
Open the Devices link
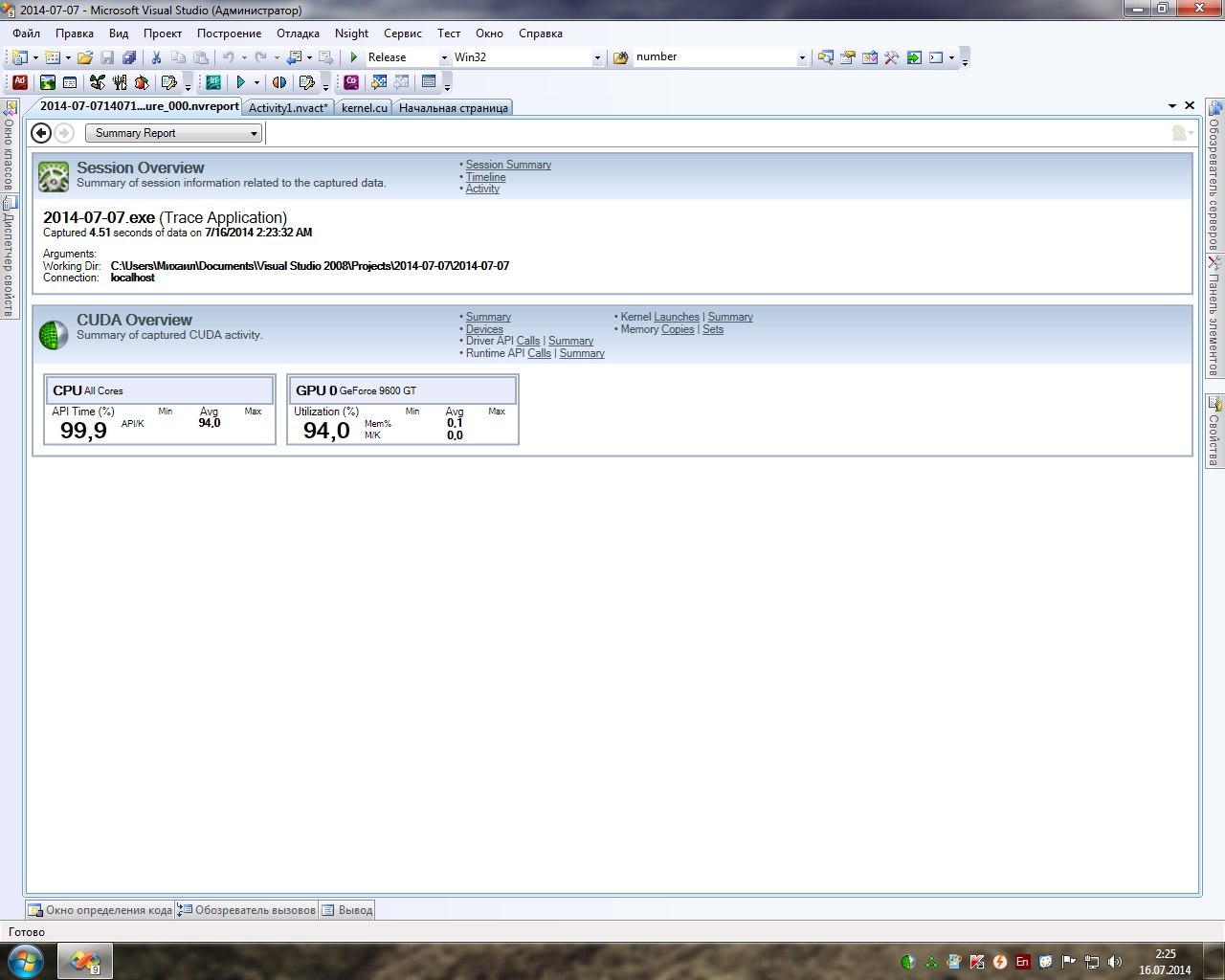coord(484,329)
